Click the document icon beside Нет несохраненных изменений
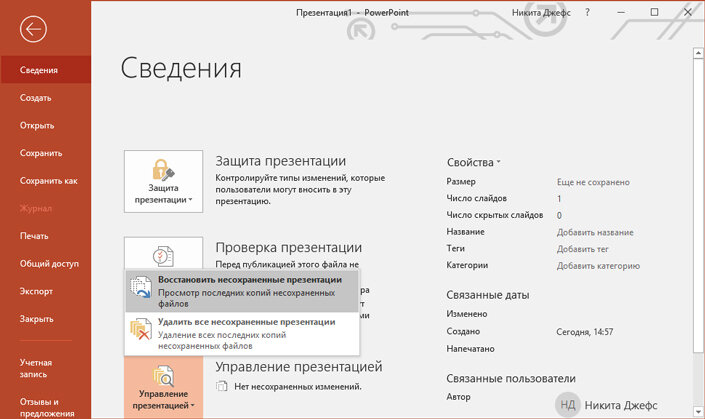Screen dimensions: 705x419 tap(222, 386)
